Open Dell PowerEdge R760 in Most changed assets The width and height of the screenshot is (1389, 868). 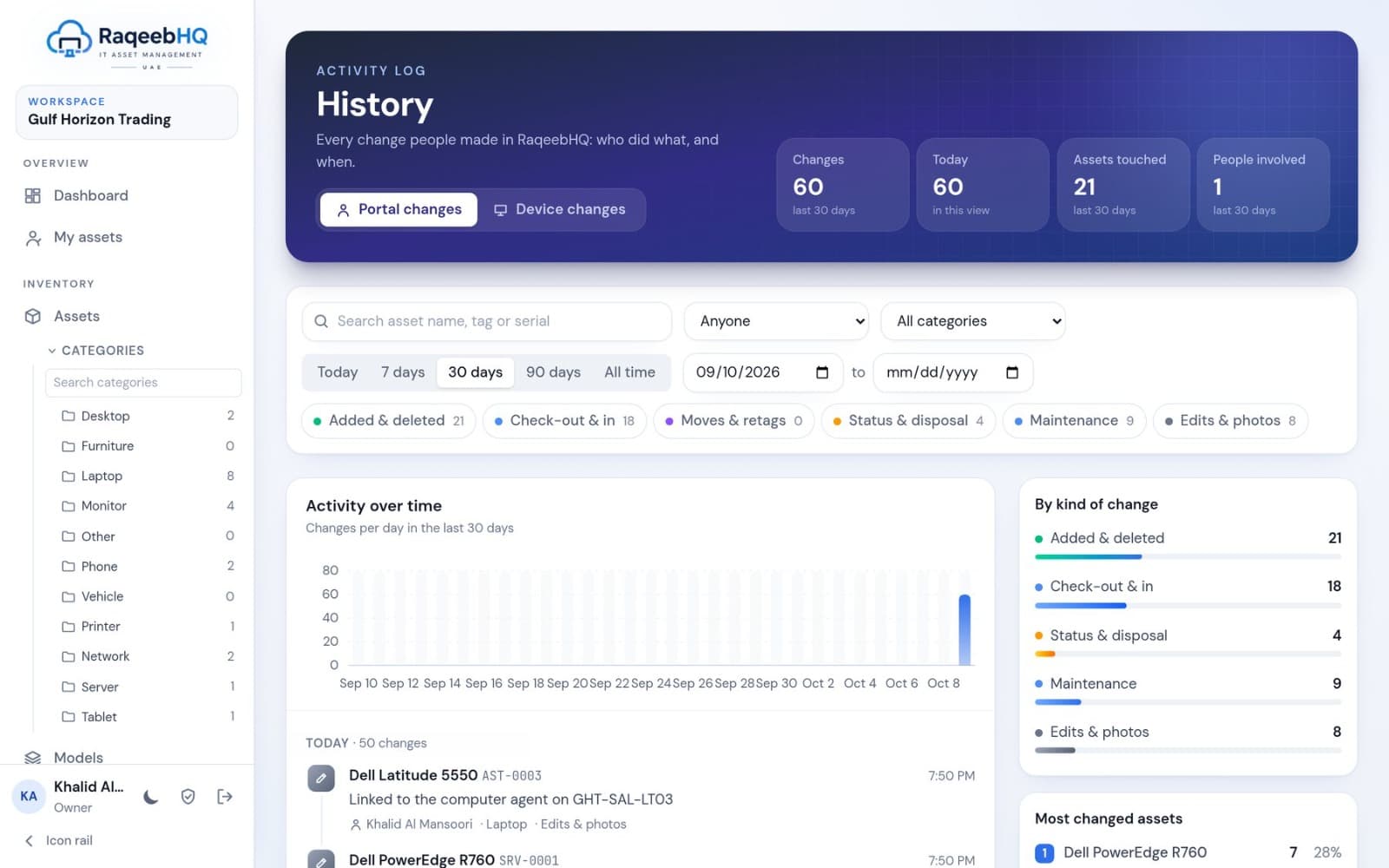point(1188,852)
